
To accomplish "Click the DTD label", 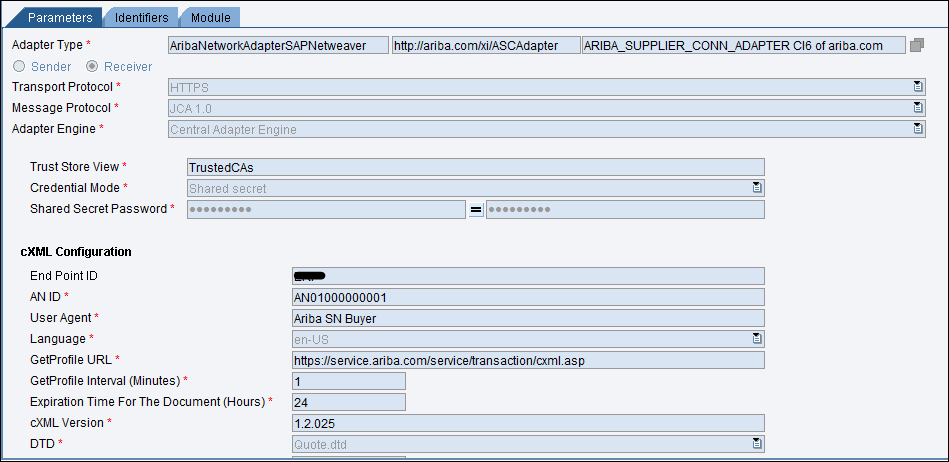I will click(42, 443).
